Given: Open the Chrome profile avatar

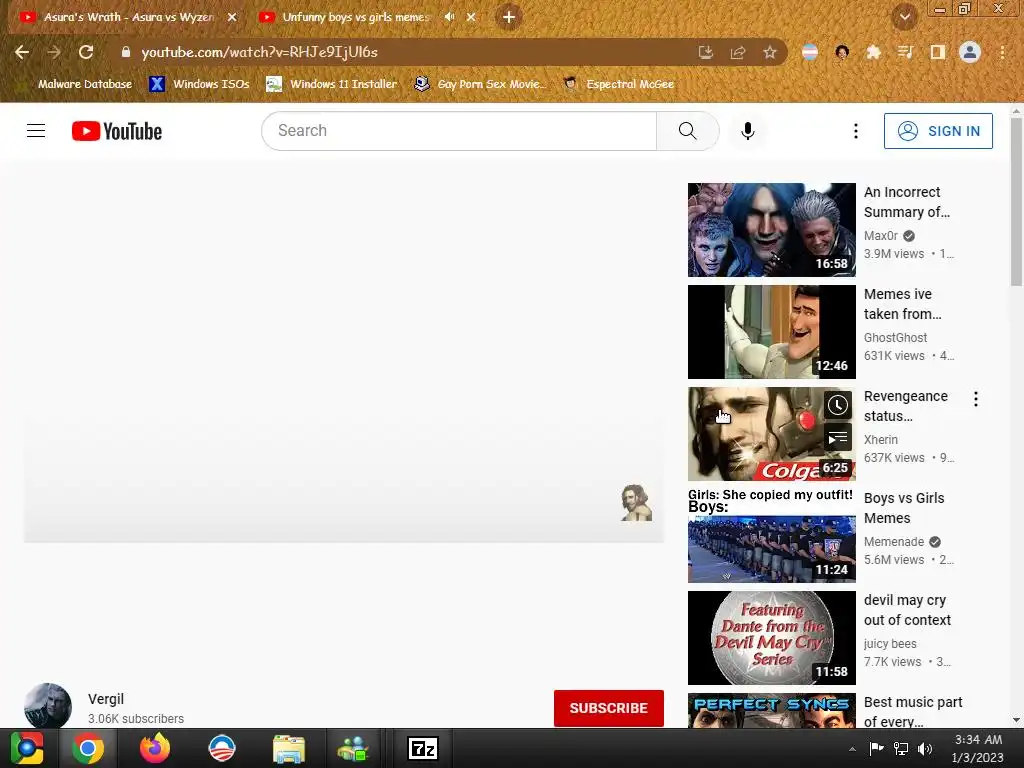Looking at the screenshot, I should coord(970,52).
